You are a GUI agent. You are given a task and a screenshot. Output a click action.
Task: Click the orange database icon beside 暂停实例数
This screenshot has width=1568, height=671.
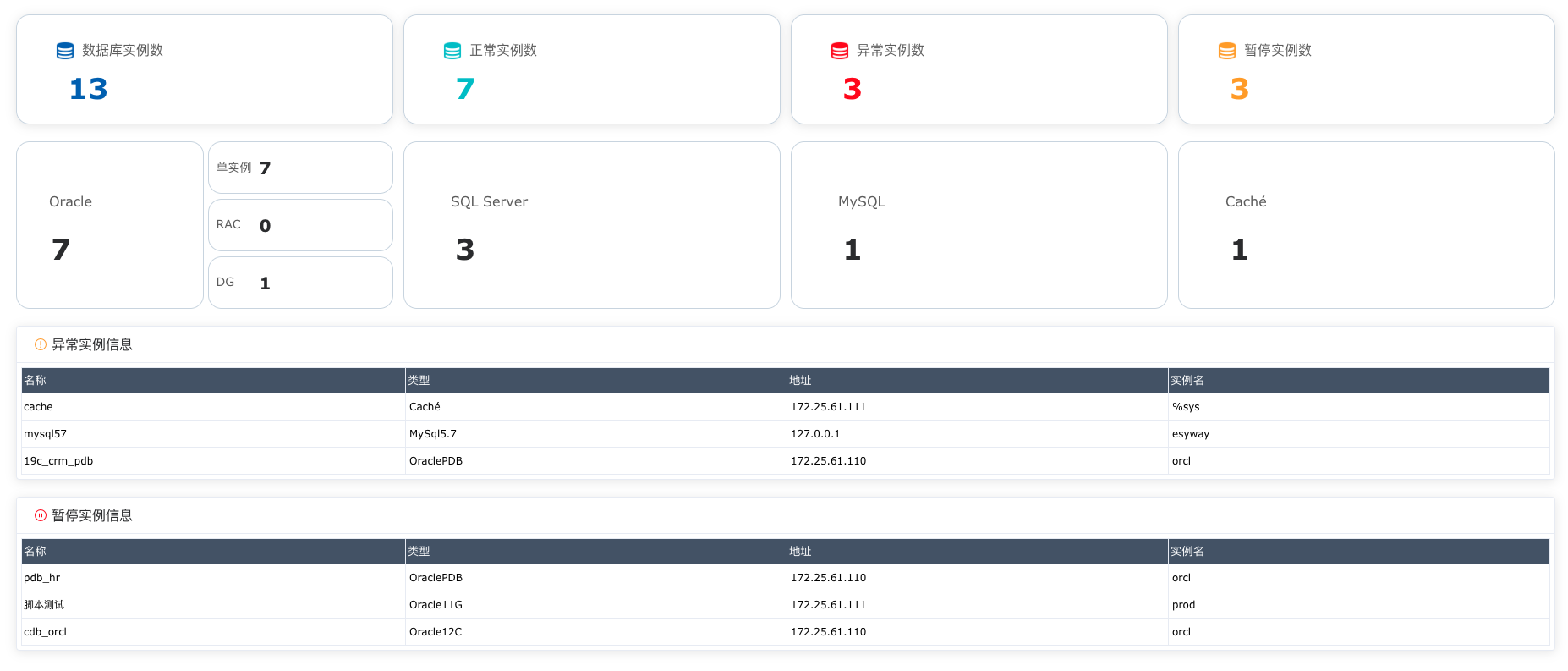coord(1227,51)
